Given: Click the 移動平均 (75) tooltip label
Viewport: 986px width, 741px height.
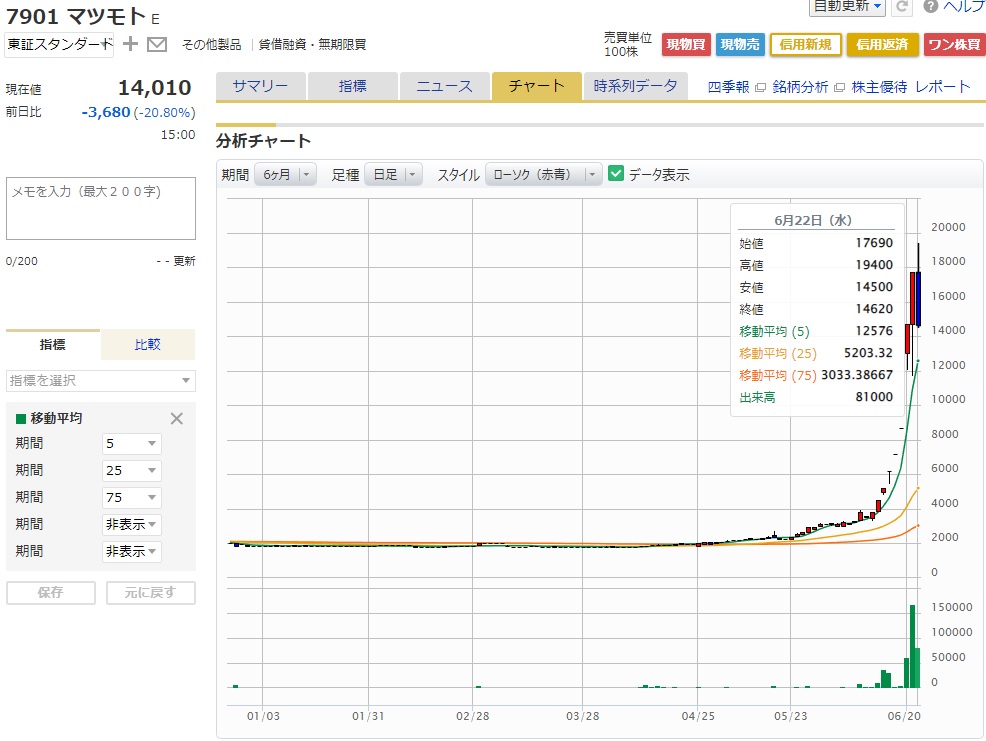Looking at the screenshot, I should (x=778, y=375).
